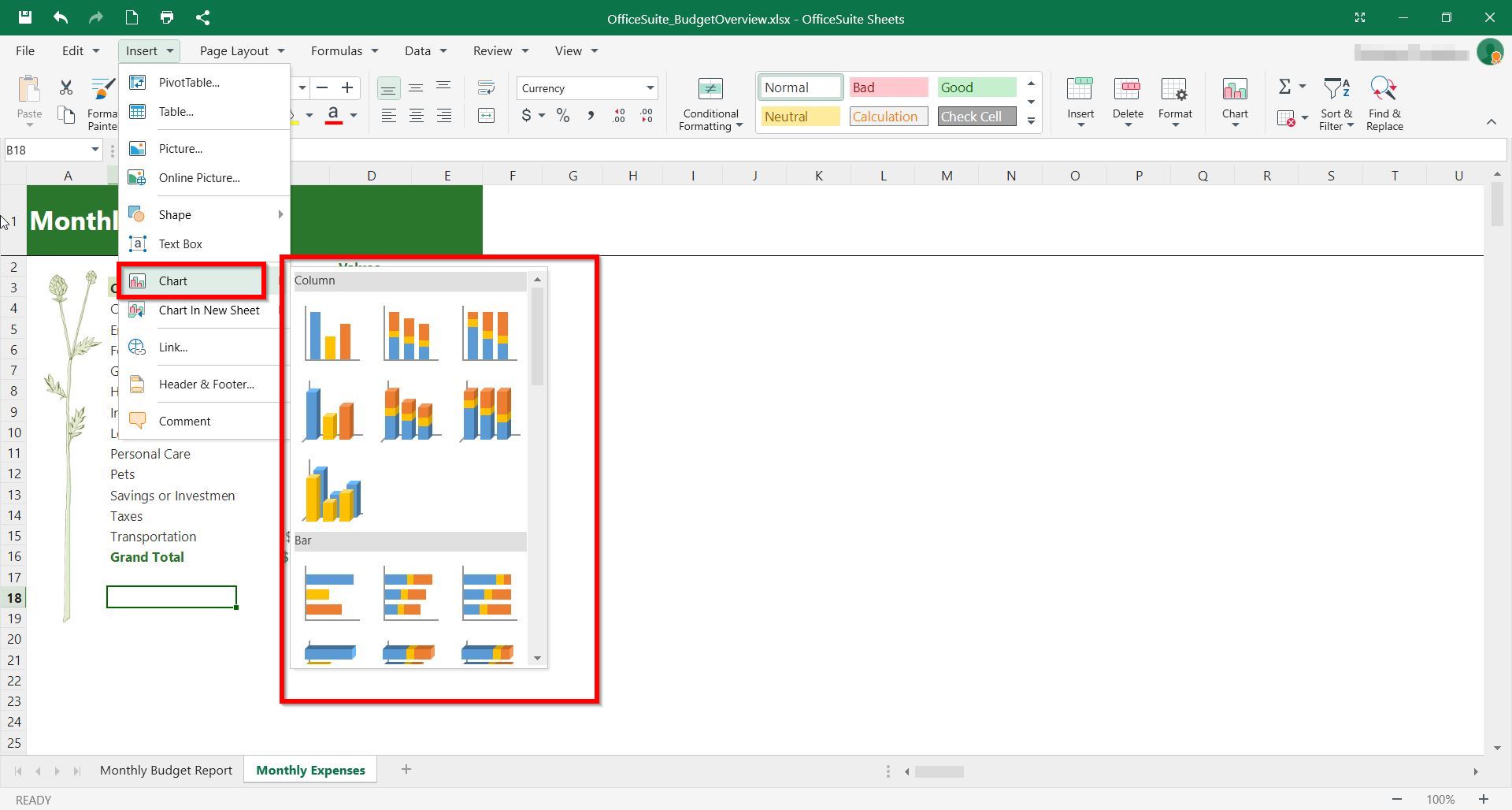Toggle align text left

(x=388, y=116)
